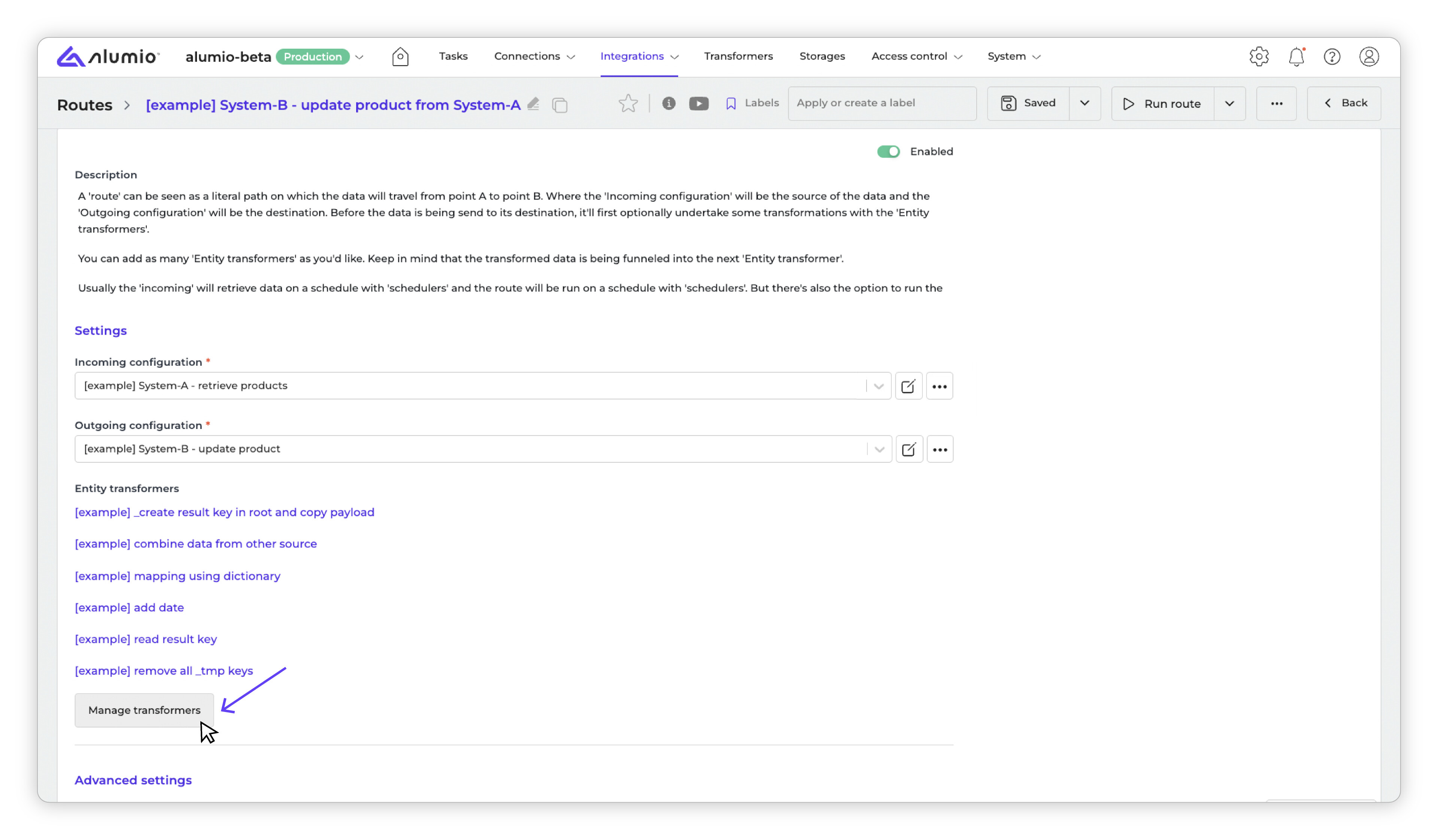Toggle the Enabled switch off

tap(888, 152)
